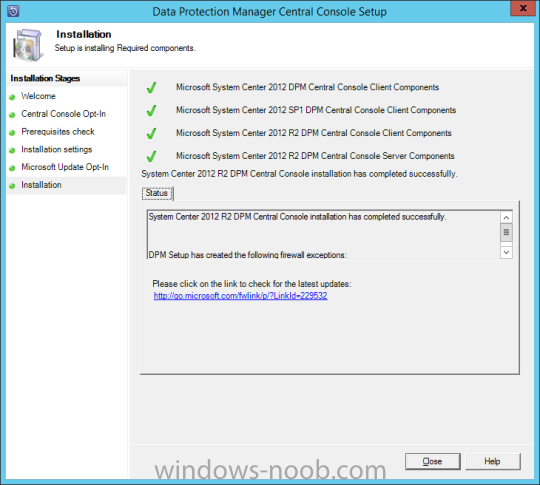Click green checkmark for R2 Server Components

point(151,156)
